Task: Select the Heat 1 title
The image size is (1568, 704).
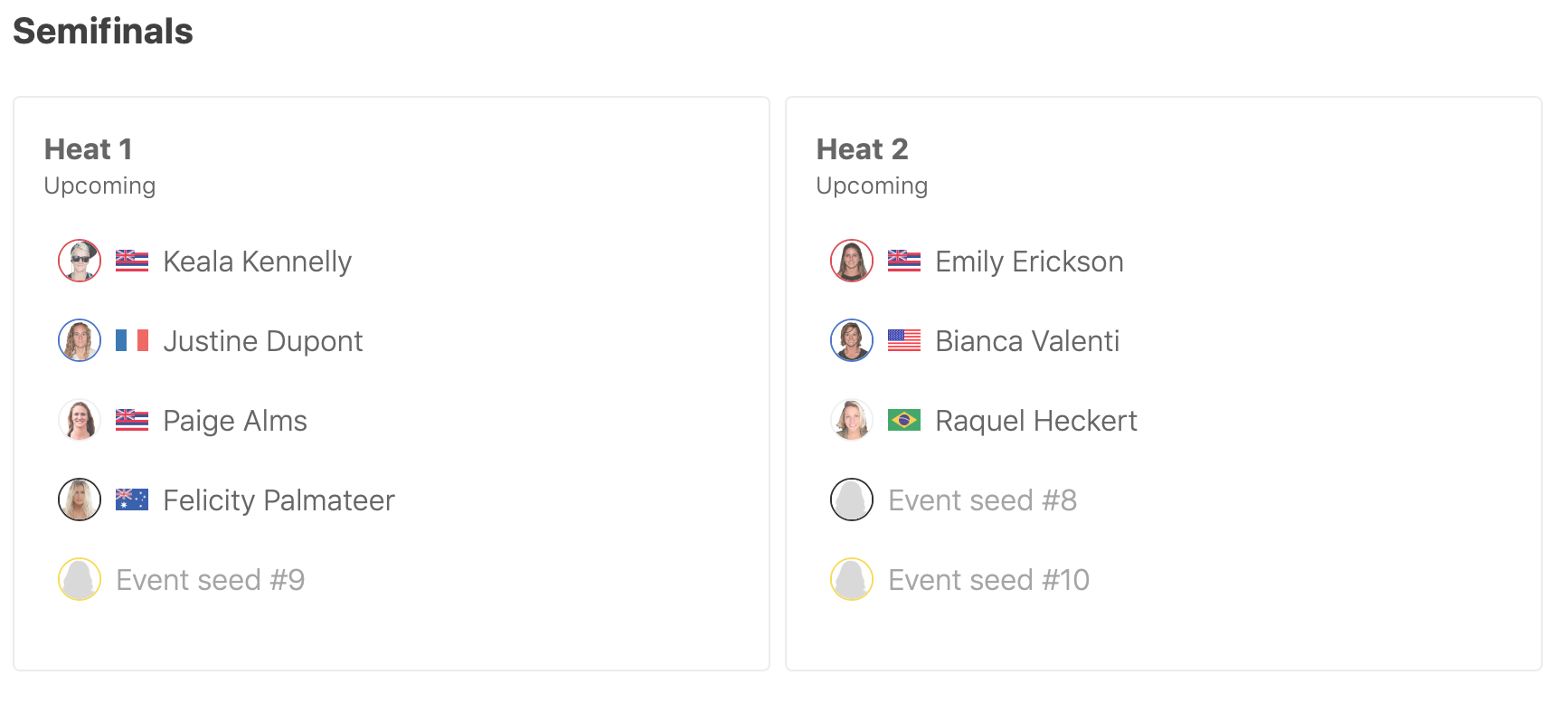Action: 89,149
